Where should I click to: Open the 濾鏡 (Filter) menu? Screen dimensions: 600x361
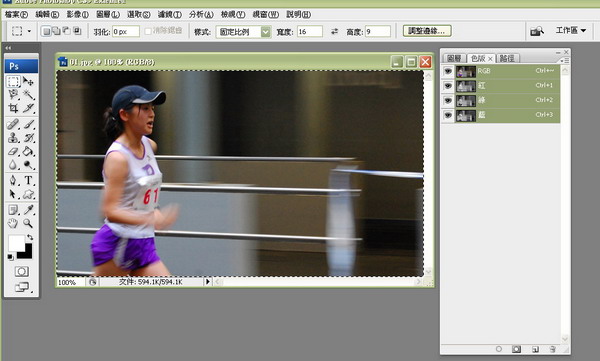[x=170, y=15]
